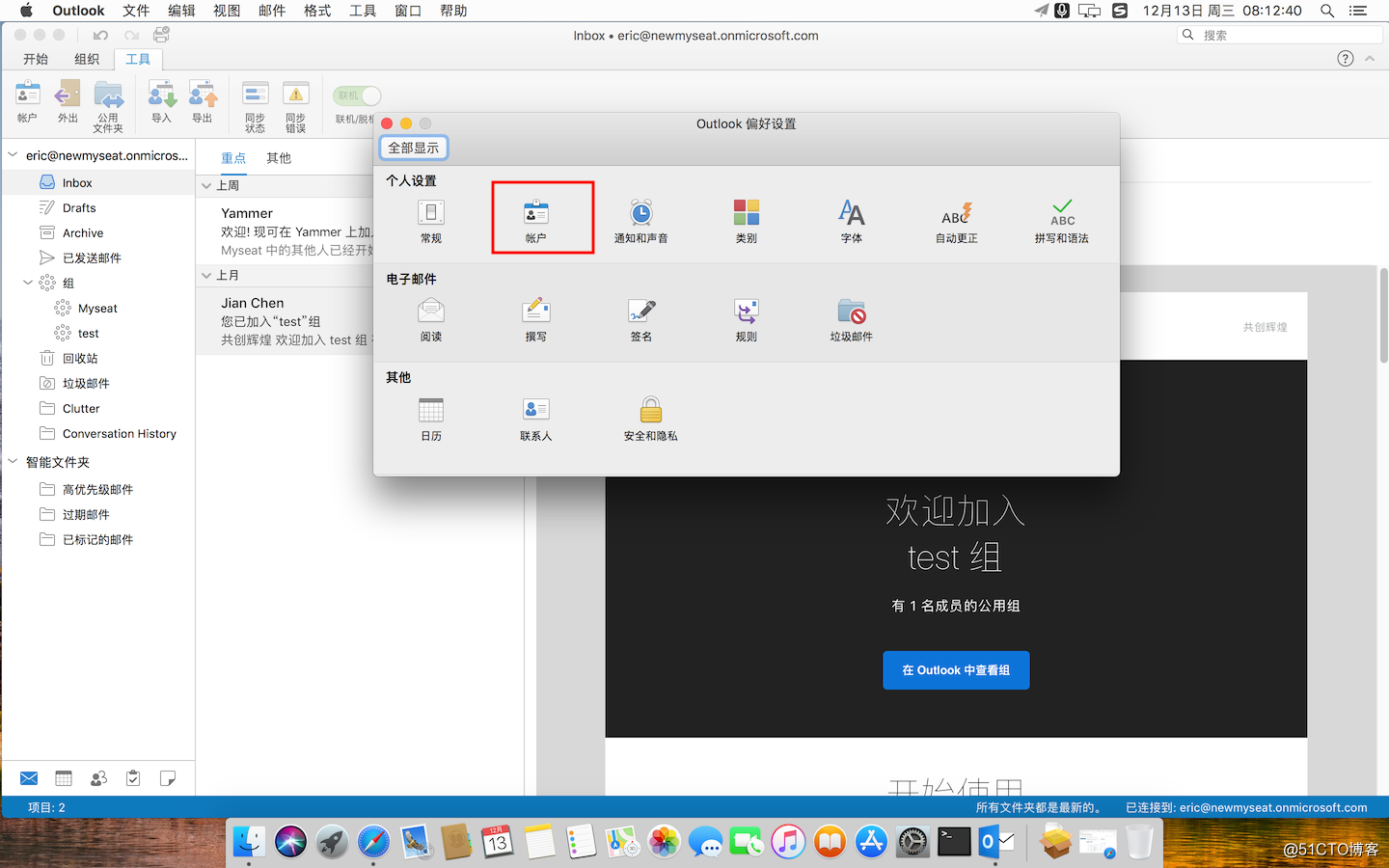Click the 搜索 search field
1389x868 pixels.
1280,35
